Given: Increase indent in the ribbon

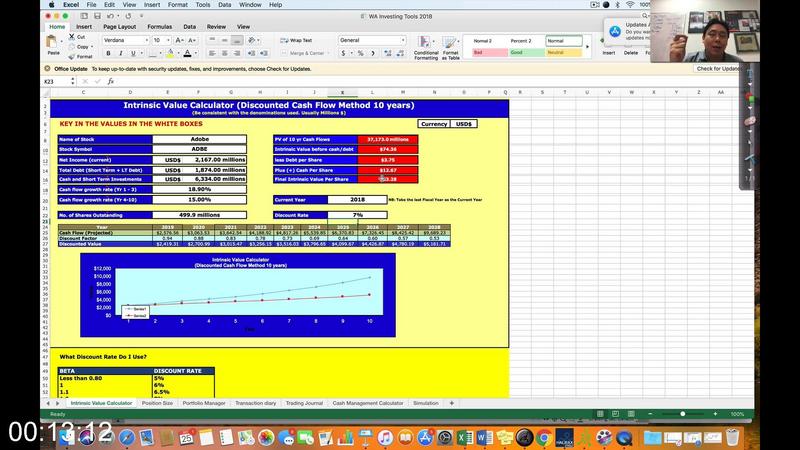Looking at the screenshot, I should [264, 53].
